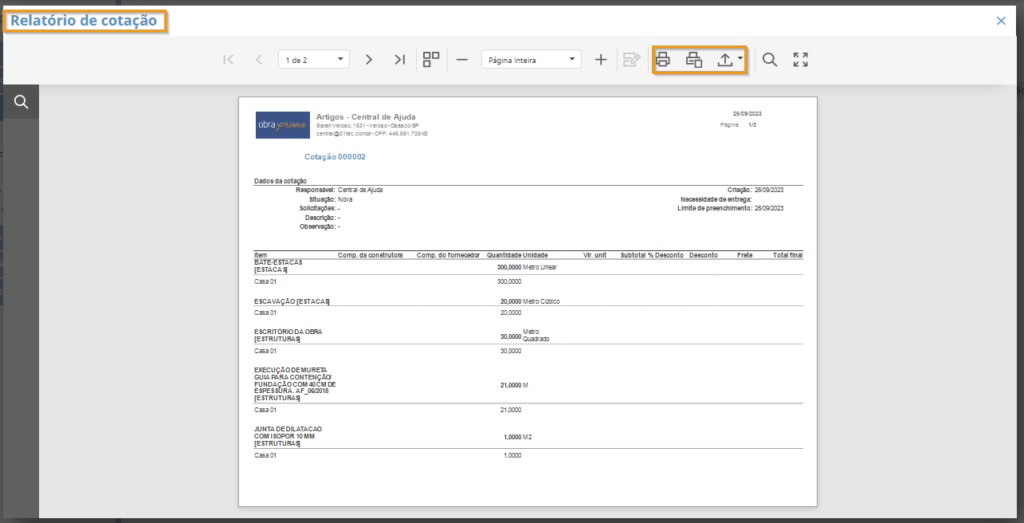Image resolution: width=1024 pixels, height=523 pixels.
Task: Click 'Limite de preenchimento' label
Action: tap(714, 208)
